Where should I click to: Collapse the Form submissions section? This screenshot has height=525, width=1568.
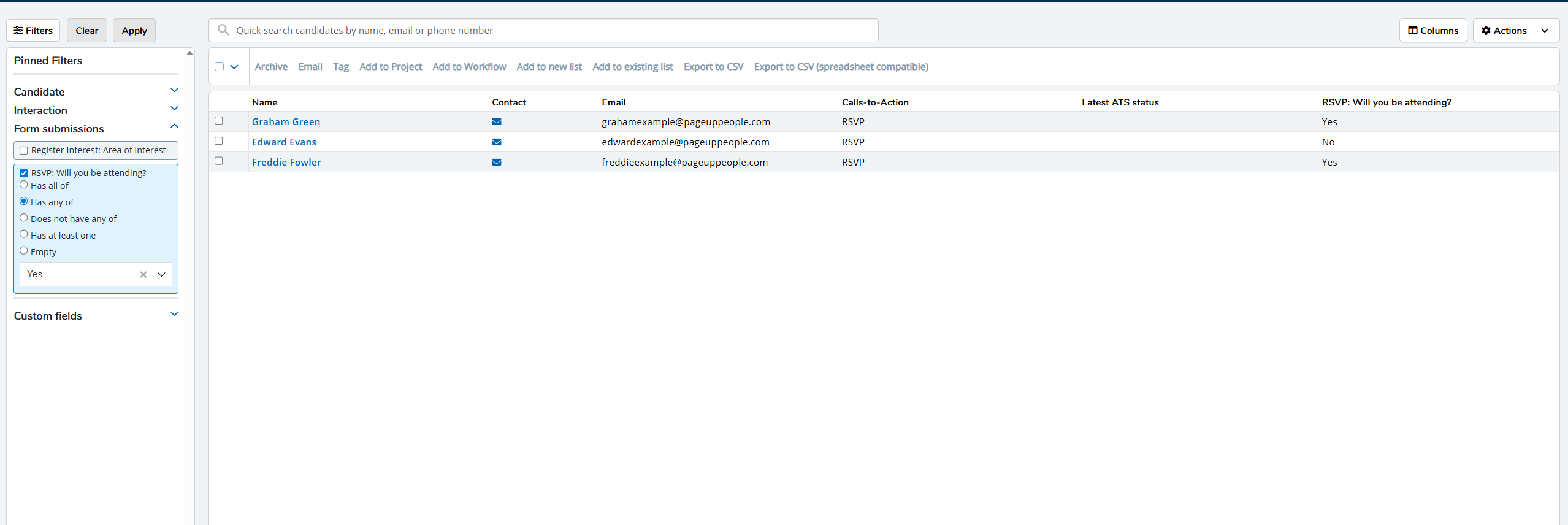pos(174,127)
